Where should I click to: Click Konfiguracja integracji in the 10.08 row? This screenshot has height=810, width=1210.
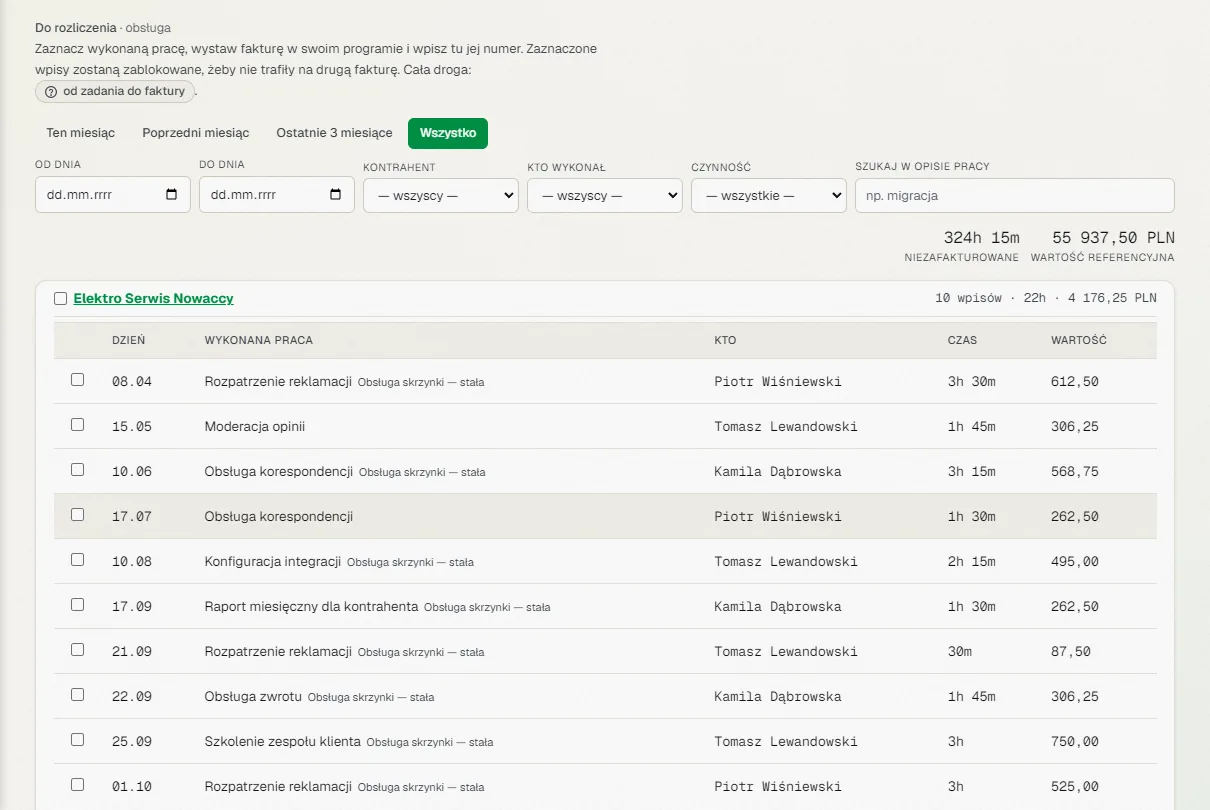(x=273, y=562)
